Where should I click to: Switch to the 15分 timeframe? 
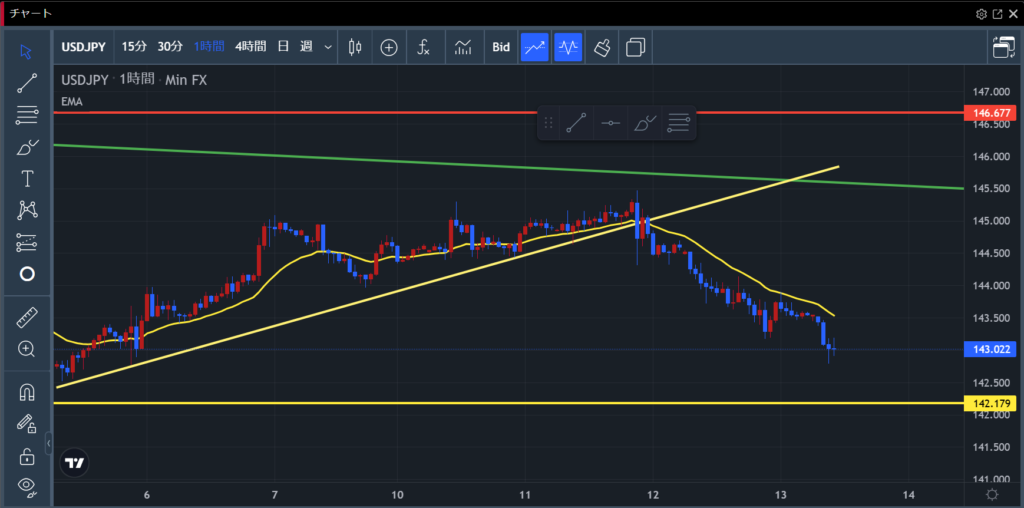pyautogui.click(x=135, y=47)
